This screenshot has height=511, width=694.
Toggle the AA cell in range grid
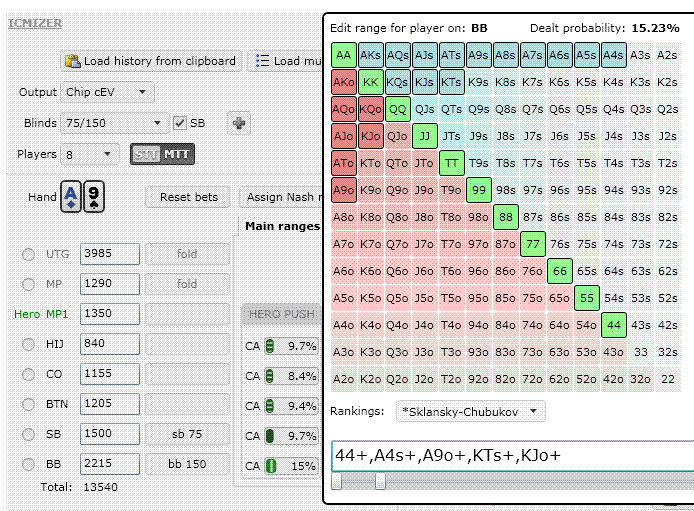click(x=343, y=55)
